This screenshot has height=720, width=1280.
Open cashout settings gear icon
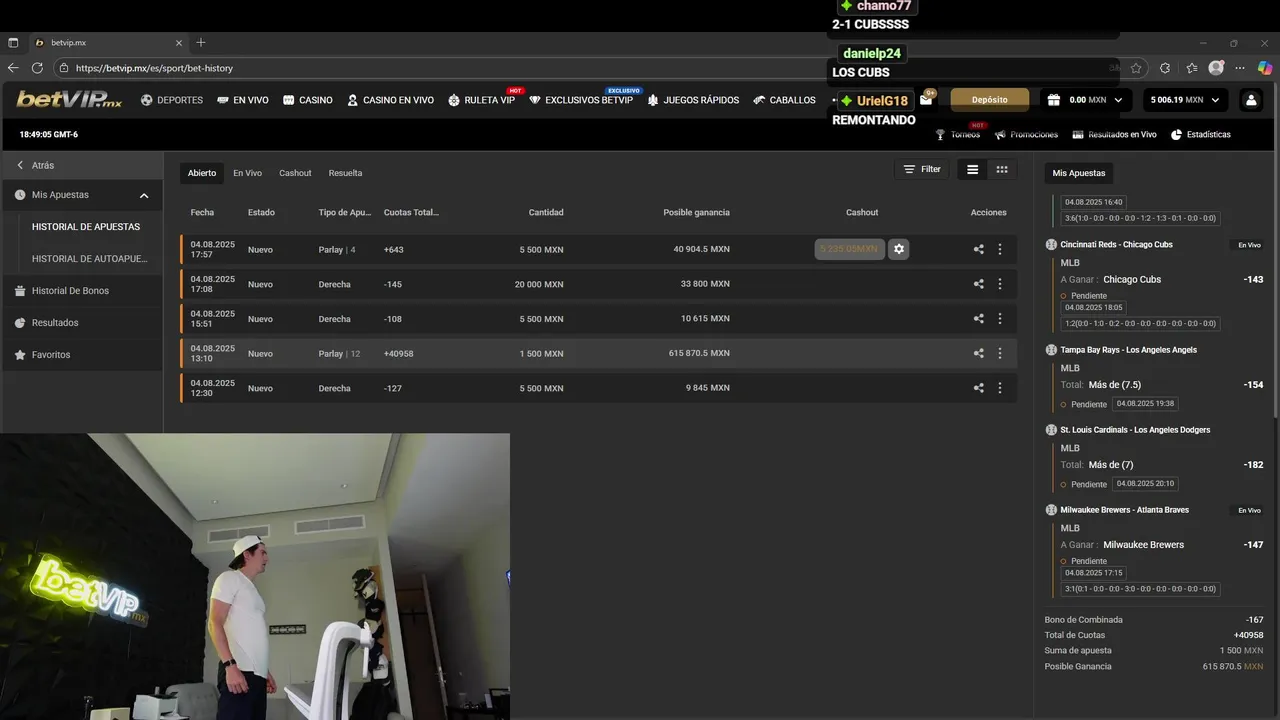pos(898,249)
